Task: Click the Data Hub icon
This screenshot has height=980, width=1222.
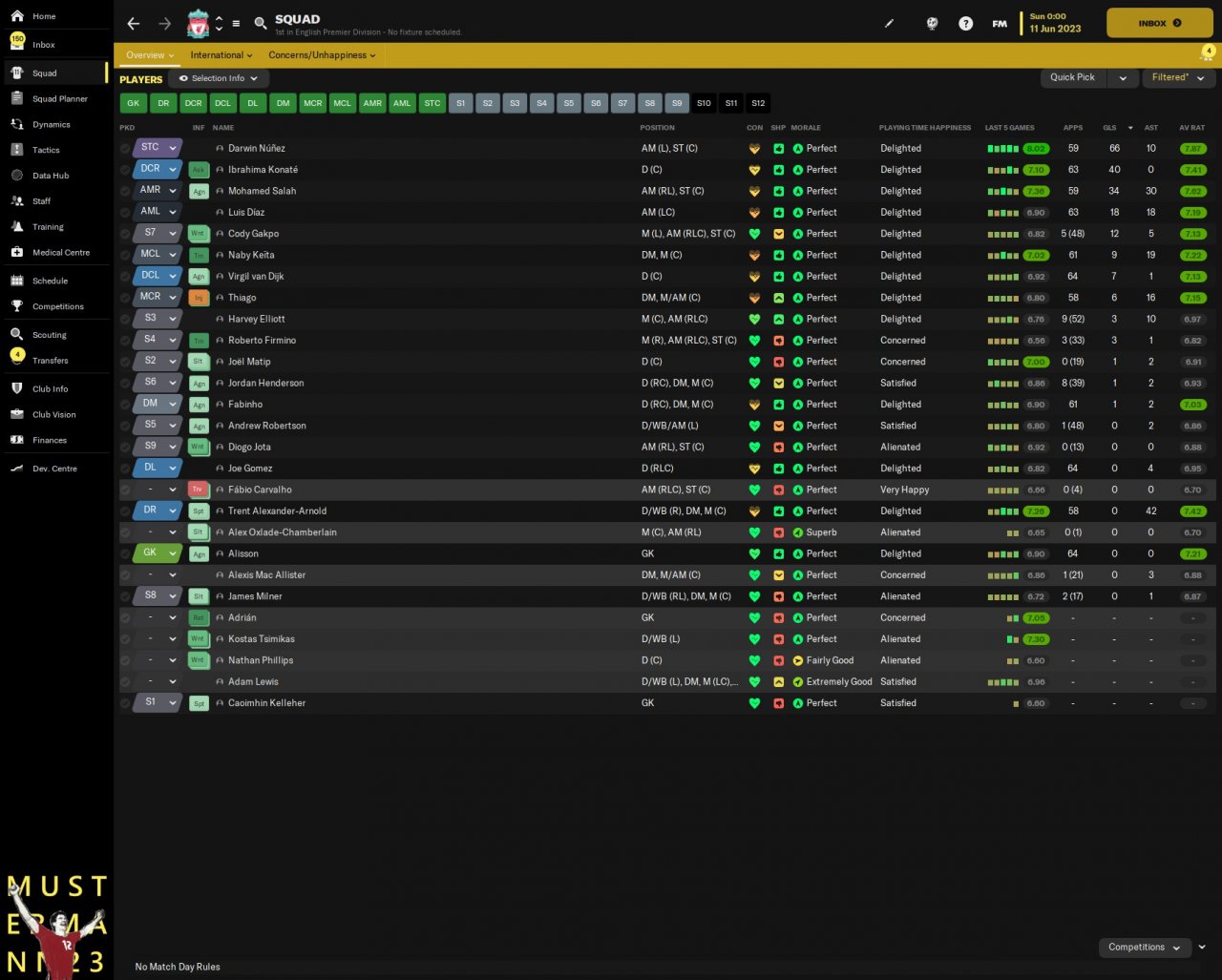Action: click(x=17, y=176)
